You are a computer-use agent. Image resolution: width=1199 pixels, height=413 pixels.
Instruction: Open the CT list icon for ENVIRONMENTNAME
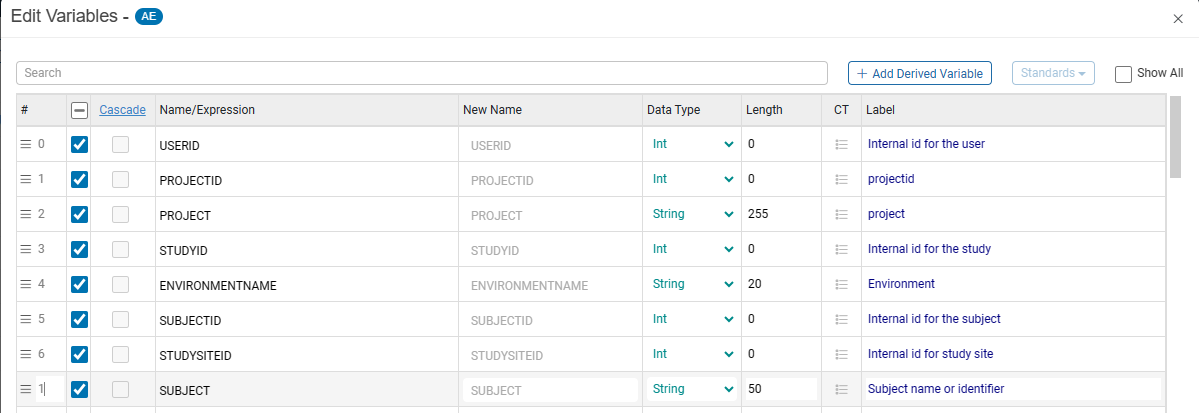pyautogui.click(x=842, y=285)
